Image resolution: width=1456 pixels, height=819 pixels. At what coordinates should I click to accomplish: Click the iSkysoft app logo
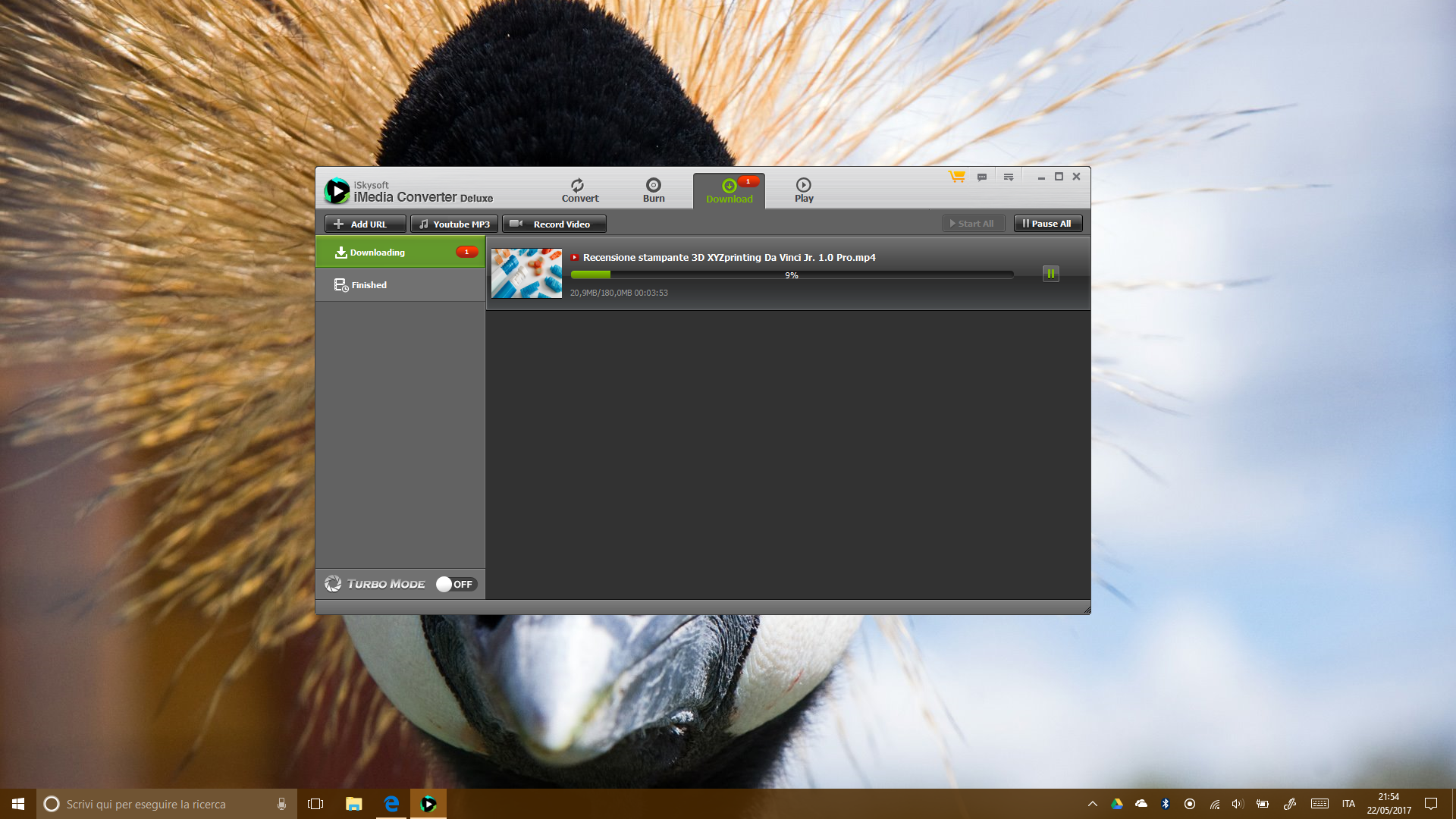[x=337, y=191]
